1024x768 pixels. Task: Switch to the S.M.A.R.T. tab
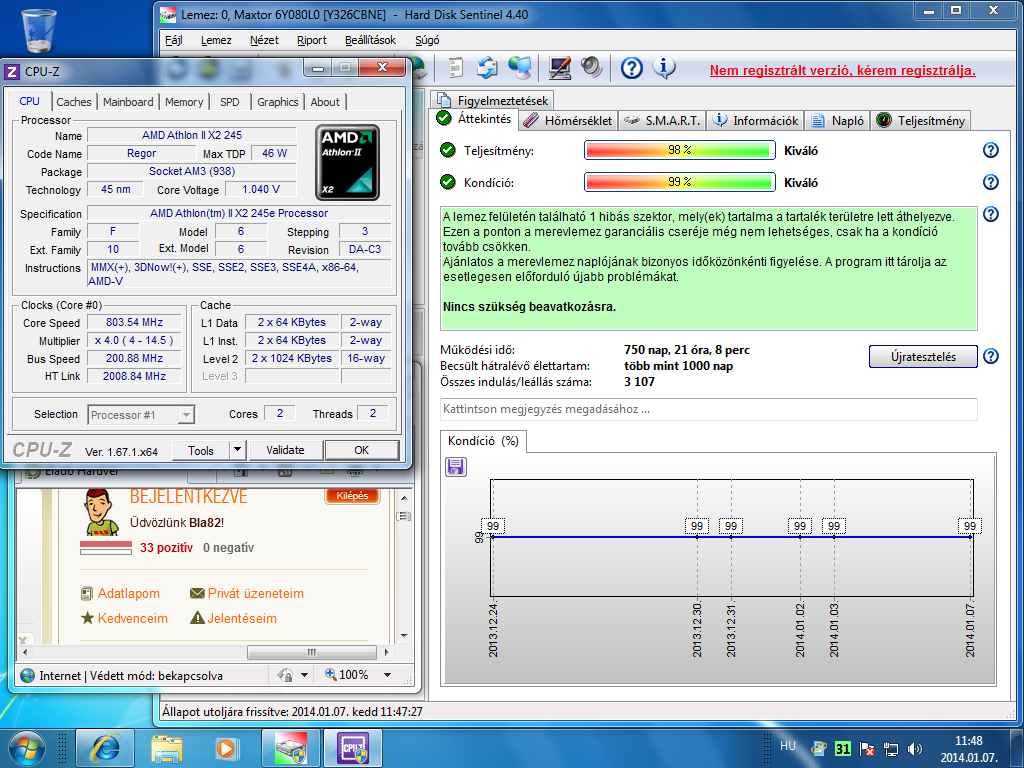[x=661, y=120]
